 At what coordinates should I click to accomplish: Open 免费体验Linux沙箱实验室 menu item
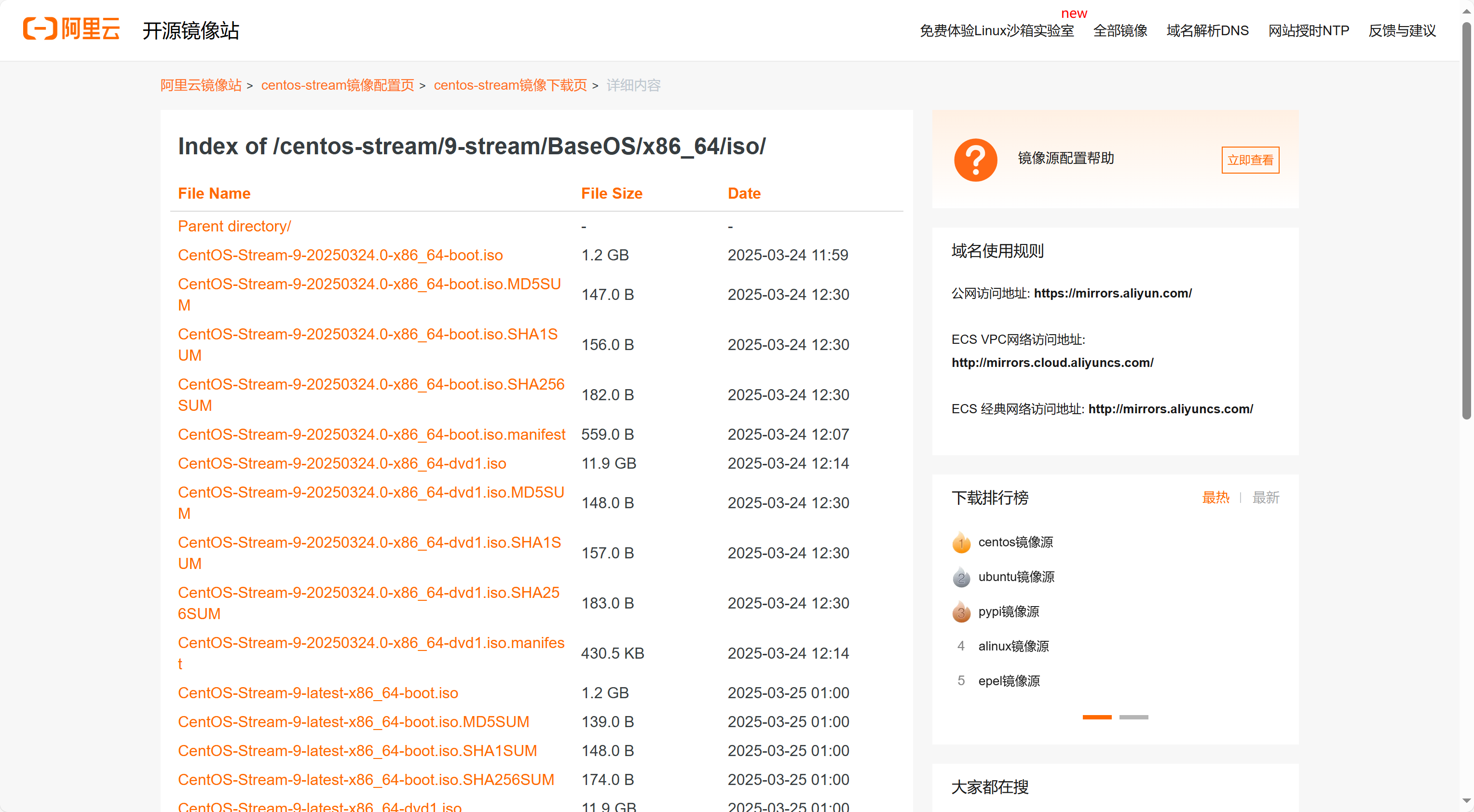click(996, 30)
